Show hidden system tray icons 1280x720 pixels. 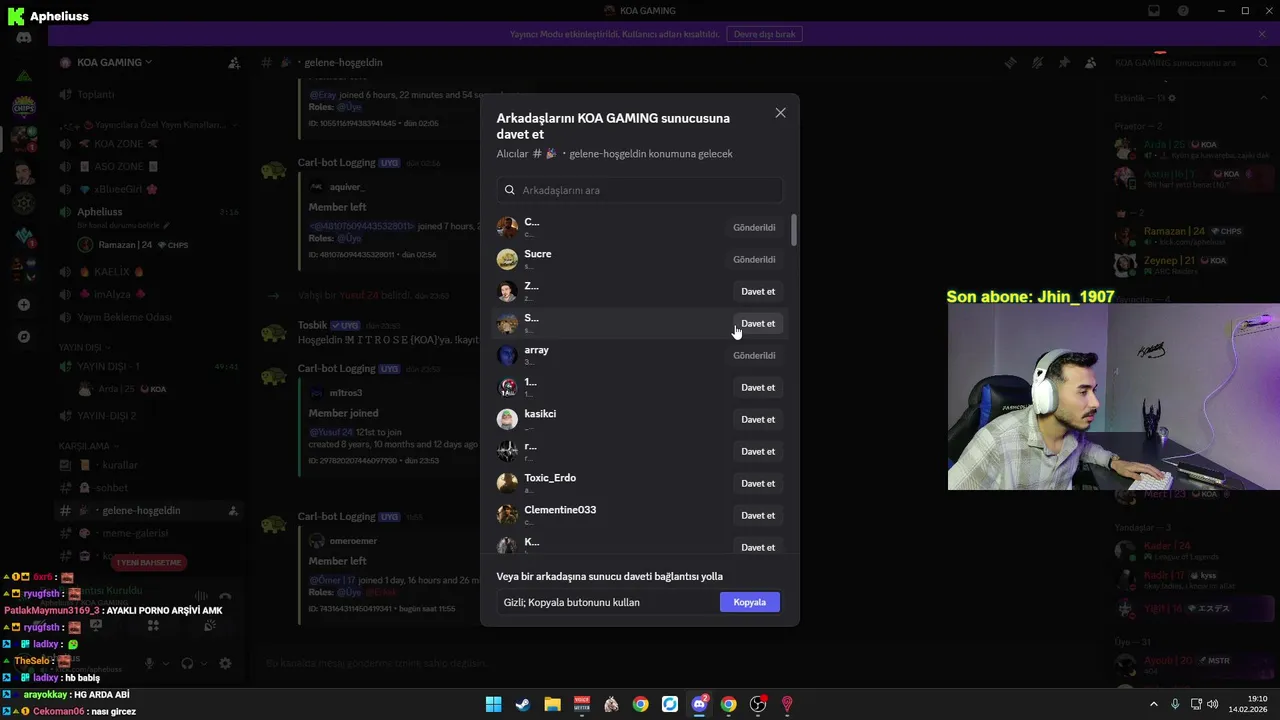click(1154, 705)
